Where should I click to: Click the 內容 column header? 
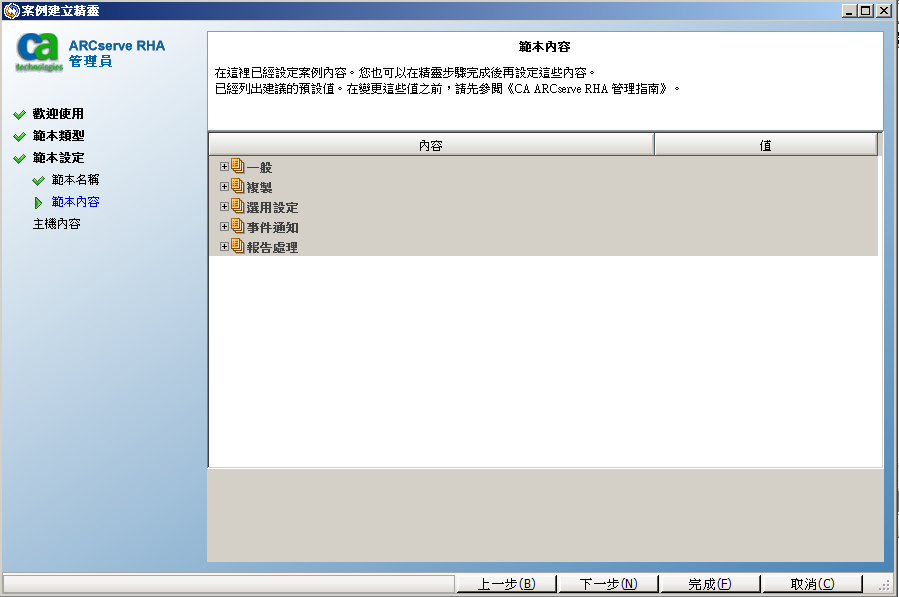point(431,145)
